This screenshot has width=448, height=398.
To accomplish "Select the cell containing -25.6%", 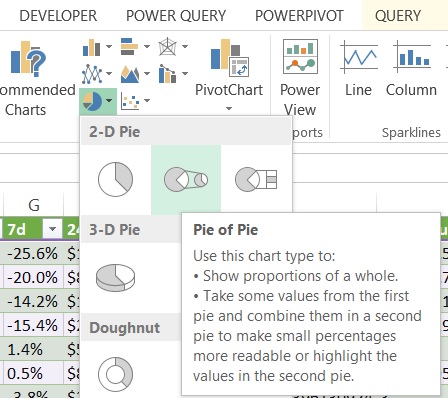I will click(x=33, y=253).
